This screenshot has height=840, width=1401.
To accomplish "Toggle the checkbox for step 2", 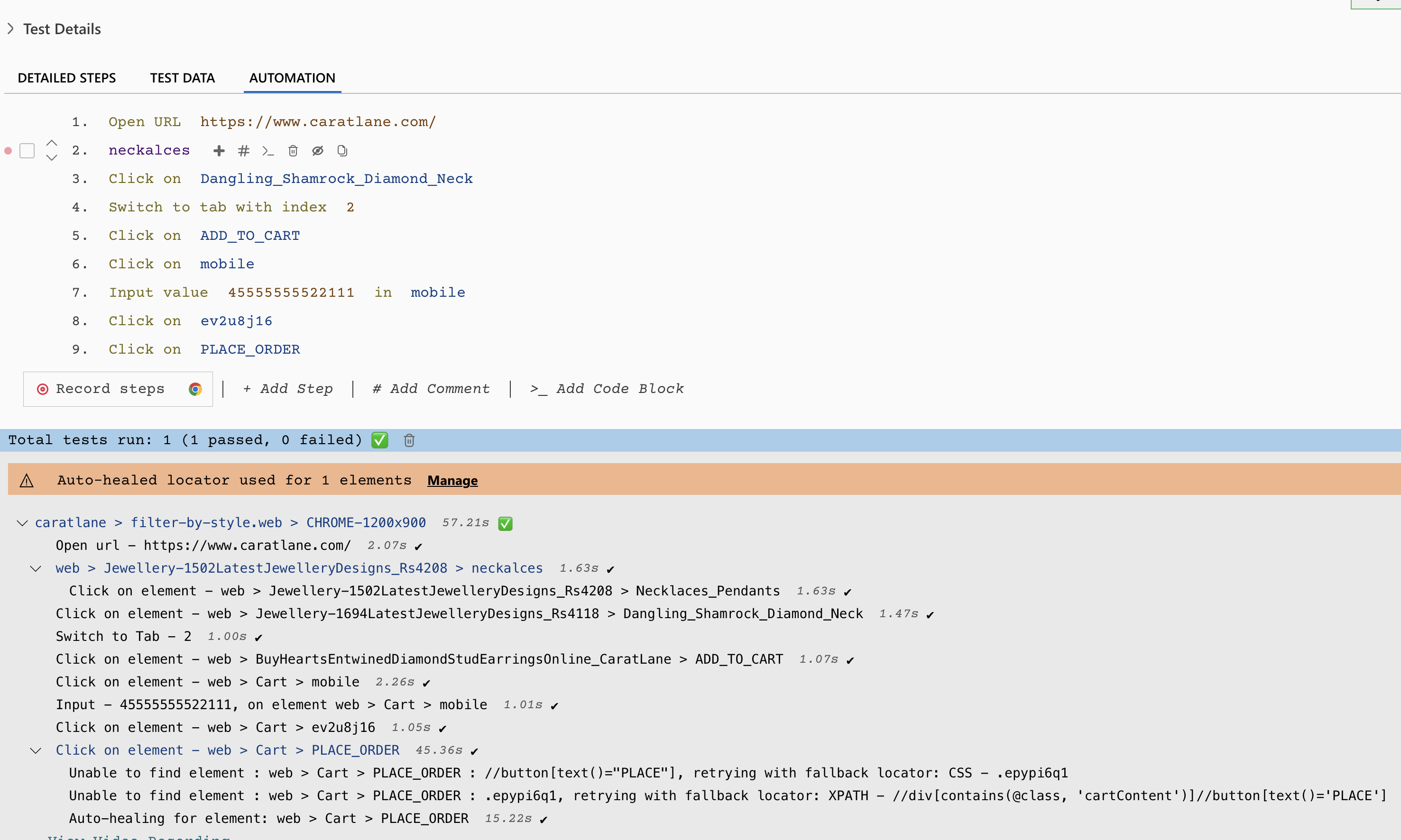I will point(27,151).
